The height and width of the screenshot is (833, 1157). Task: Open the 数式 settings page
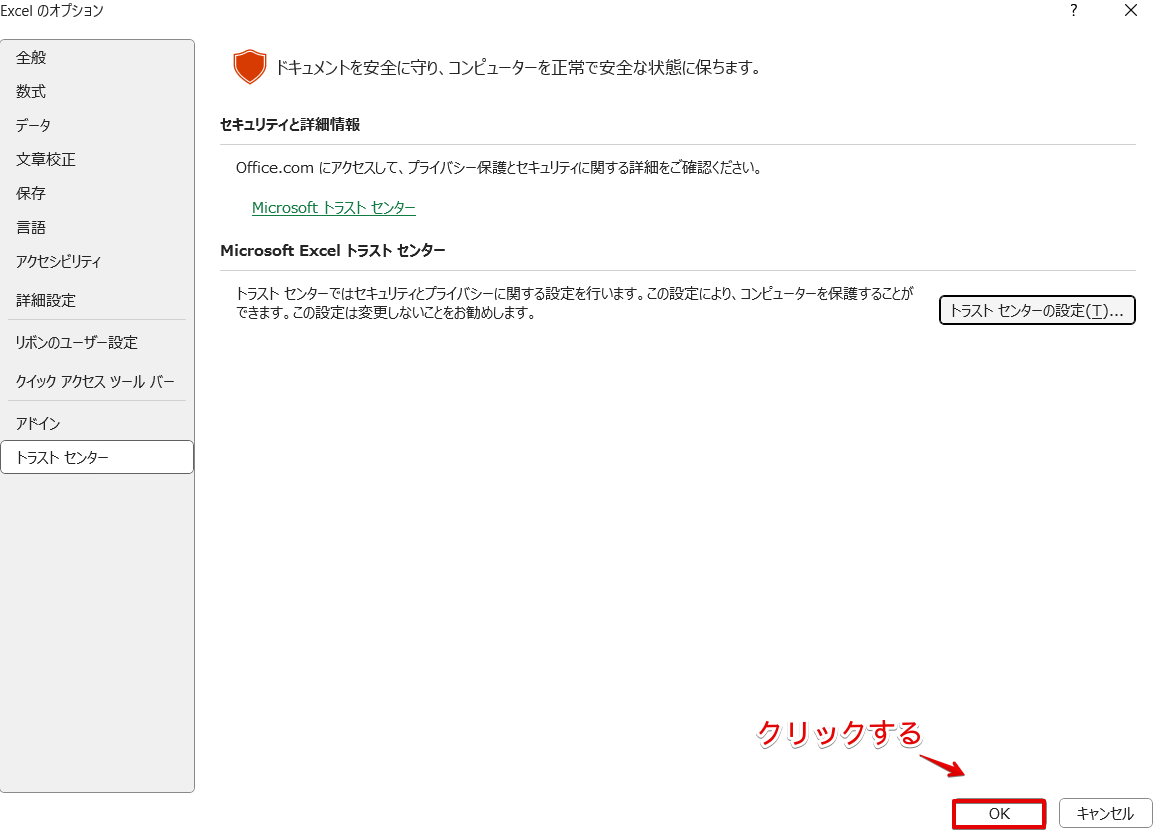point(30,91)
